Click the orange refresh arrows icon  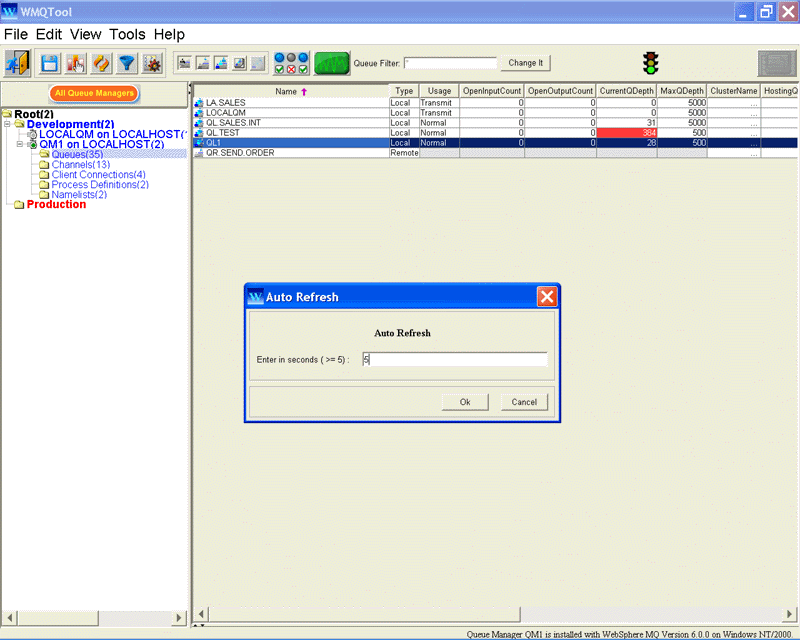click(101, 63)
